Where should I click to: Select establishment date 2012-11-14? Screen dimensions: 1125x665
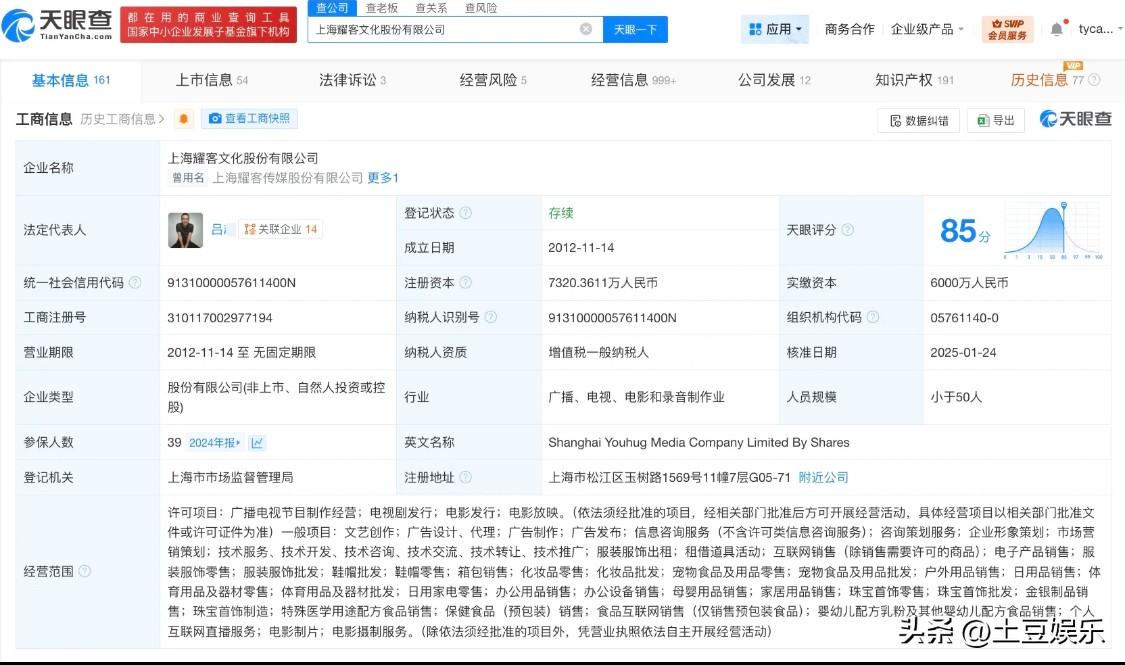[581, 247]
